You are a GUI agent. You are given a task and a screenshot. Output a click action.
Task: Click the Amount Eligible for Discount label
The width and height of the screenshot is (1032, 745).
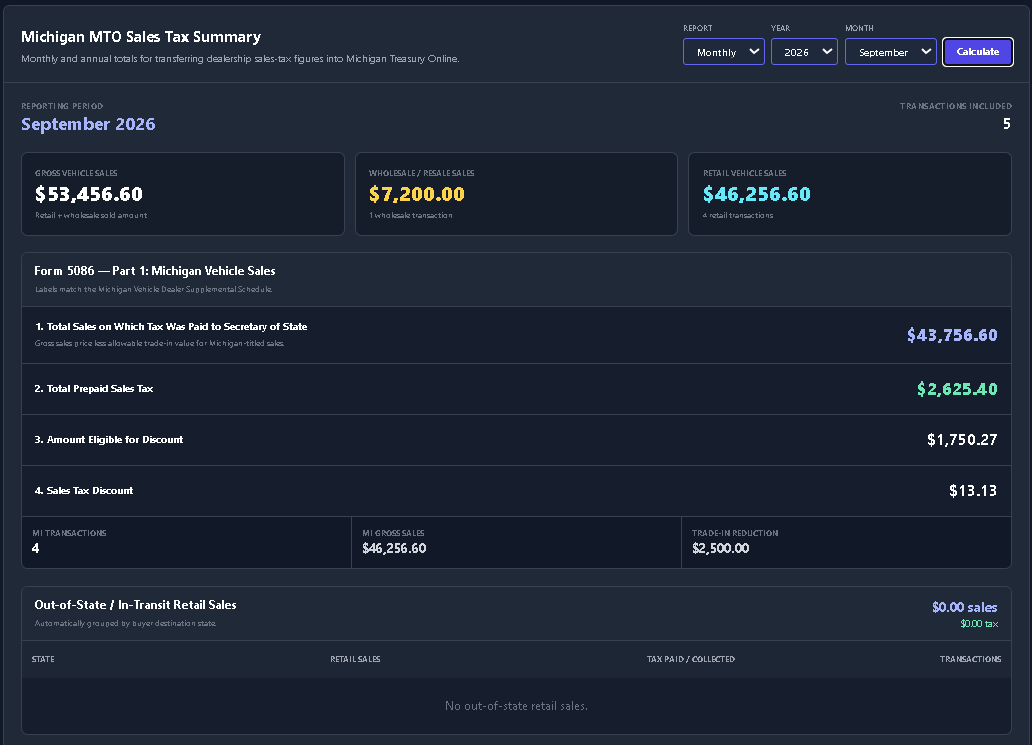109,440
